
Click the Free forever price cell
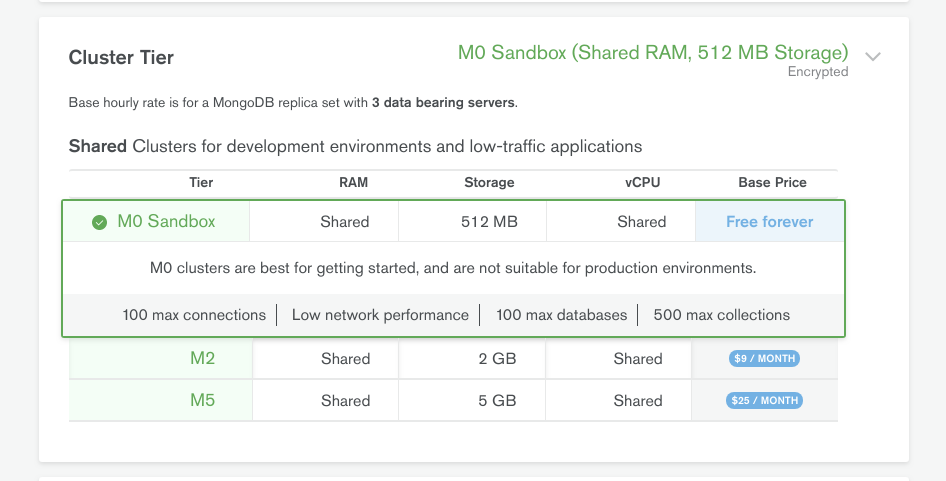coord(769,222)
